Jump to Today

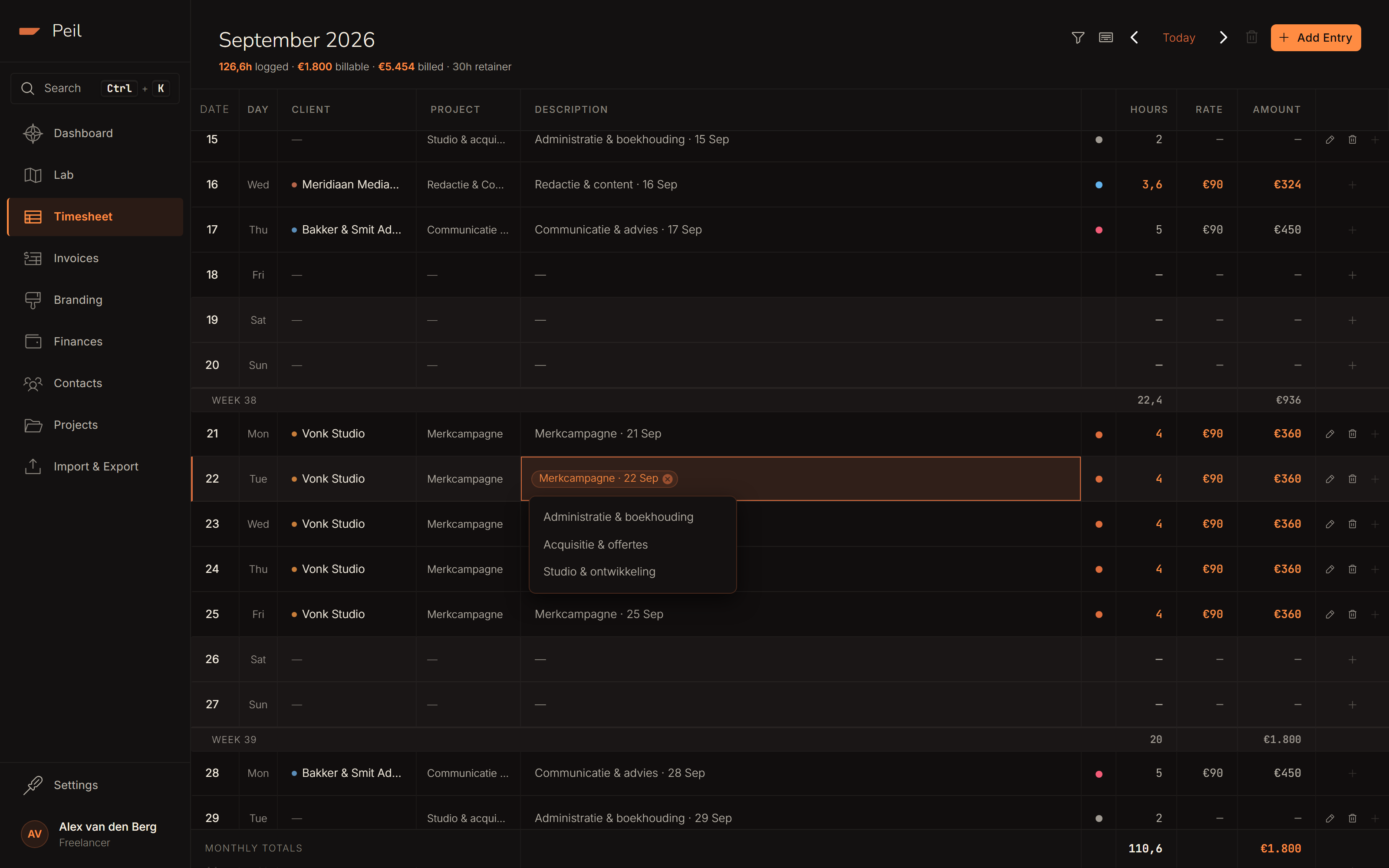(1178, 38)
